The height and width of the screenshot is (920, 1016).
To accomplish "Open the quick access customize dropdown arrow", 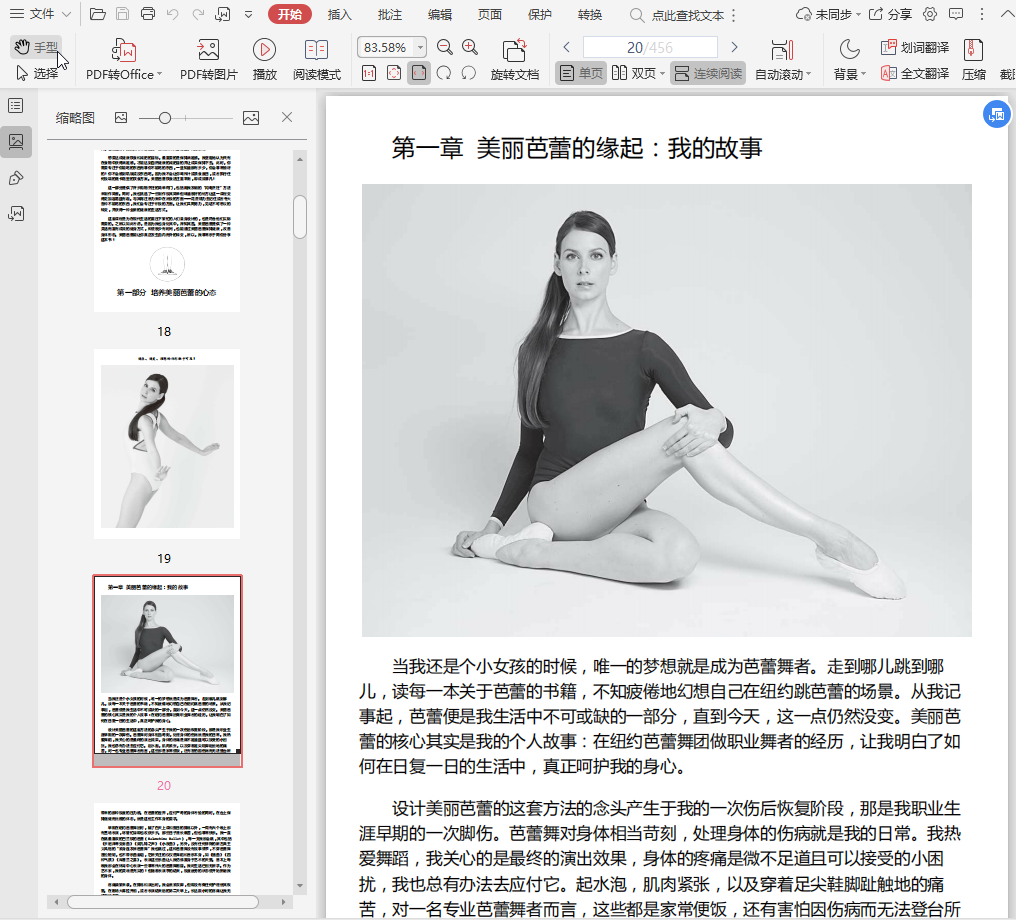I will pos(248,14).
